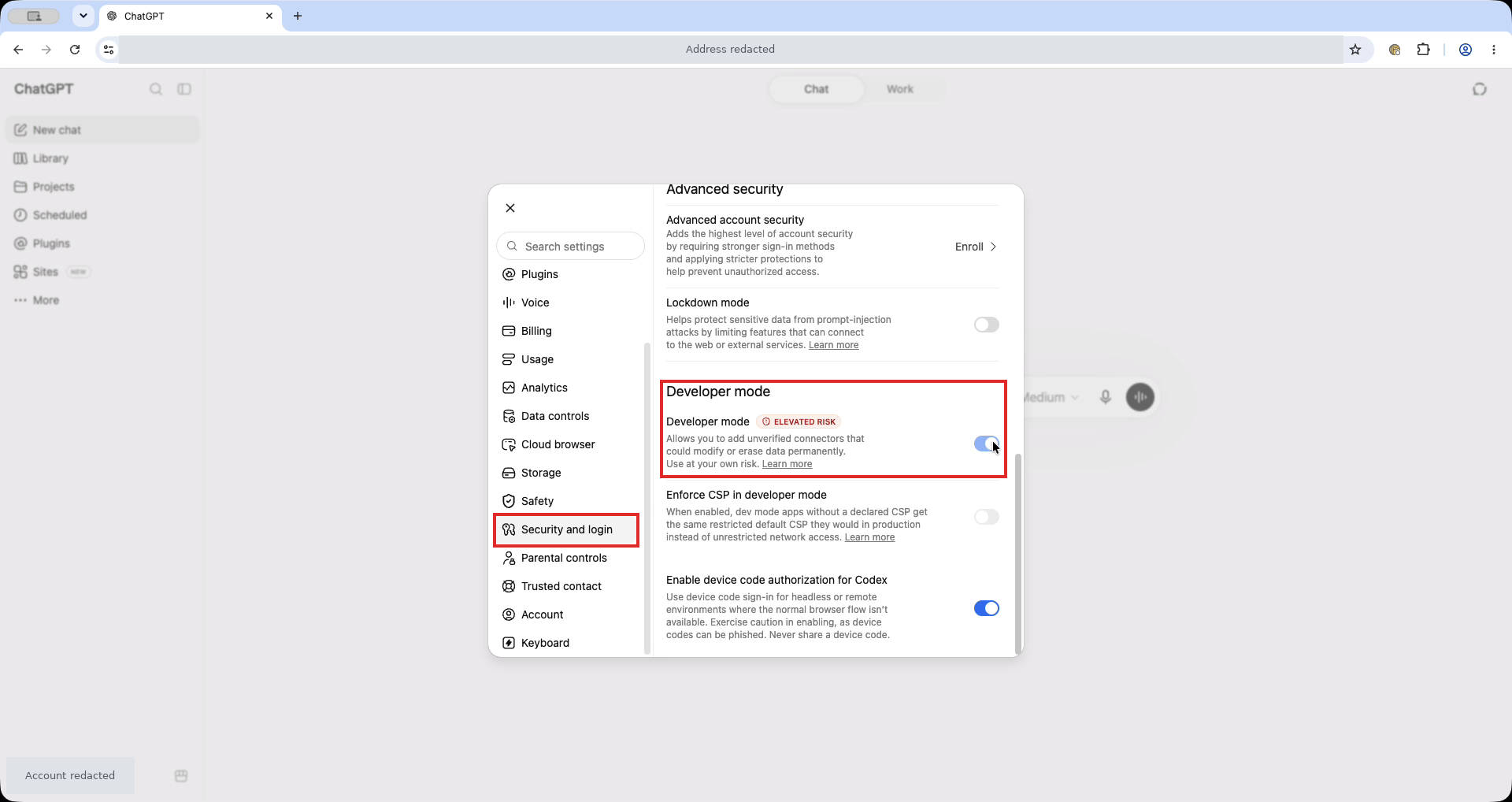Image resolution: width=1512 pixels, height=802 pixels.
Task: Open the Usage settings page
Action: pyautogui.click(x=569, y=359)
